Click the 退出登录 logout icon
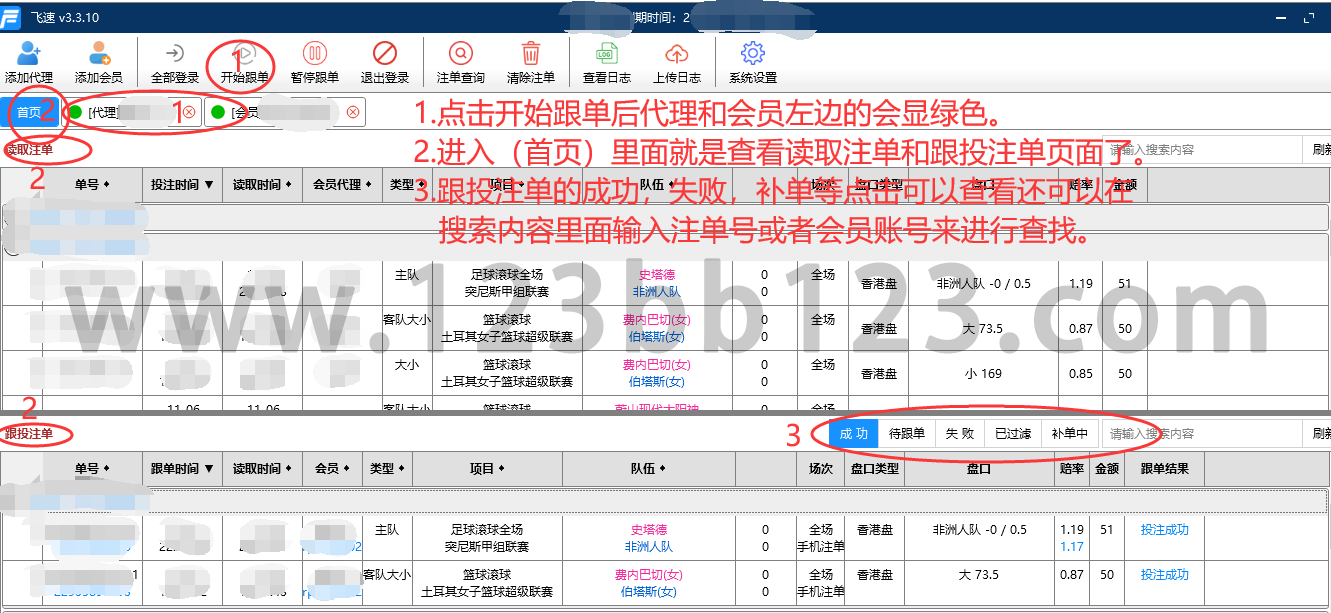1331x613 pixels. click(385, 54)
